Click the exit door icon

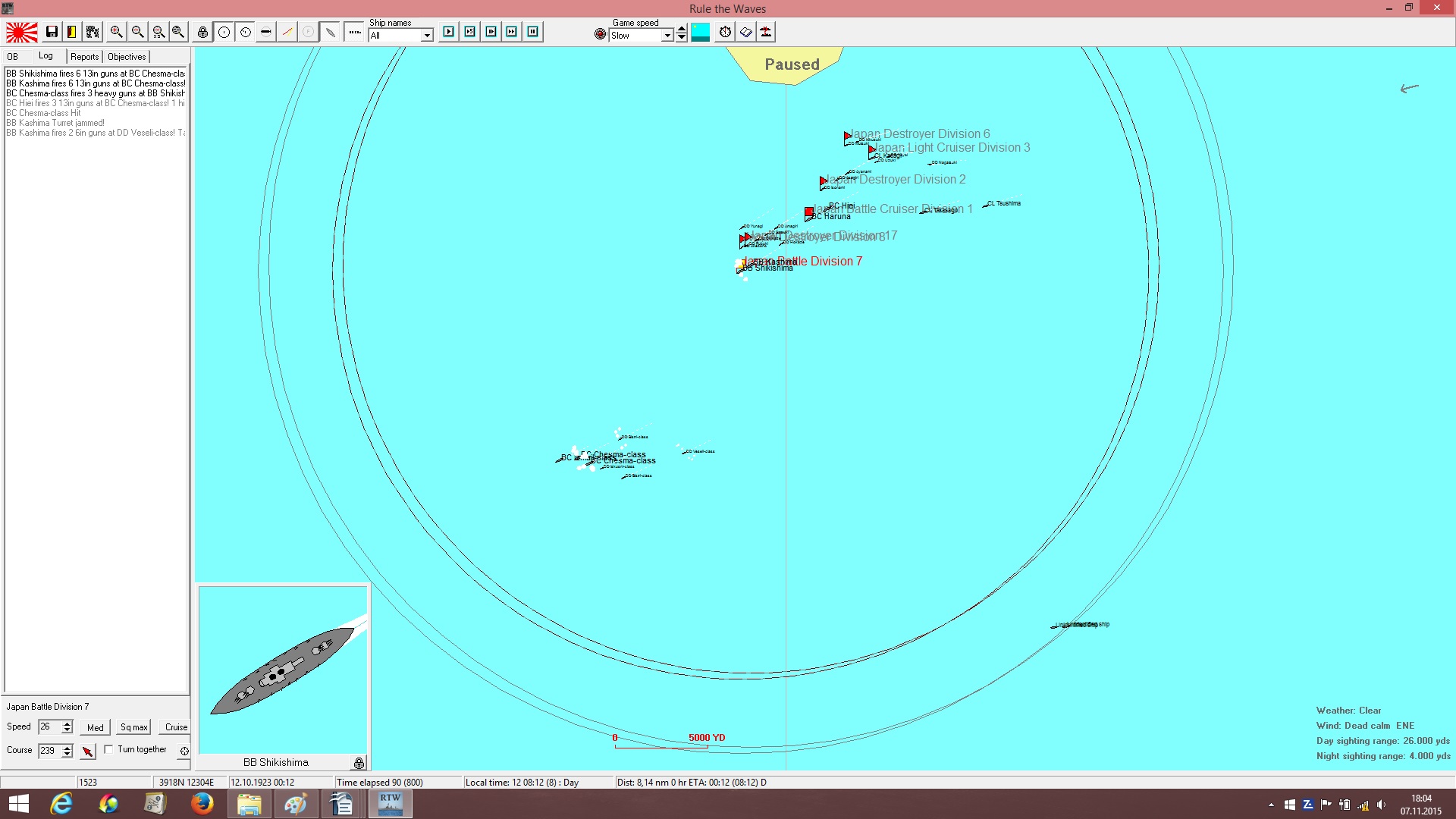pyautogui.click(x=72, y=32)
